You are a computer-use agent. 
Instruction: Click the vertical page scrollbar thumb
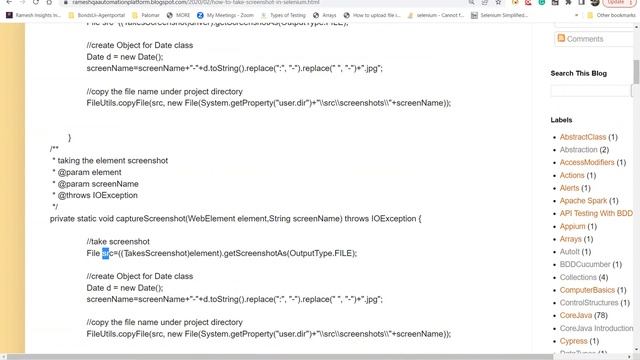[x=636, y=71]
